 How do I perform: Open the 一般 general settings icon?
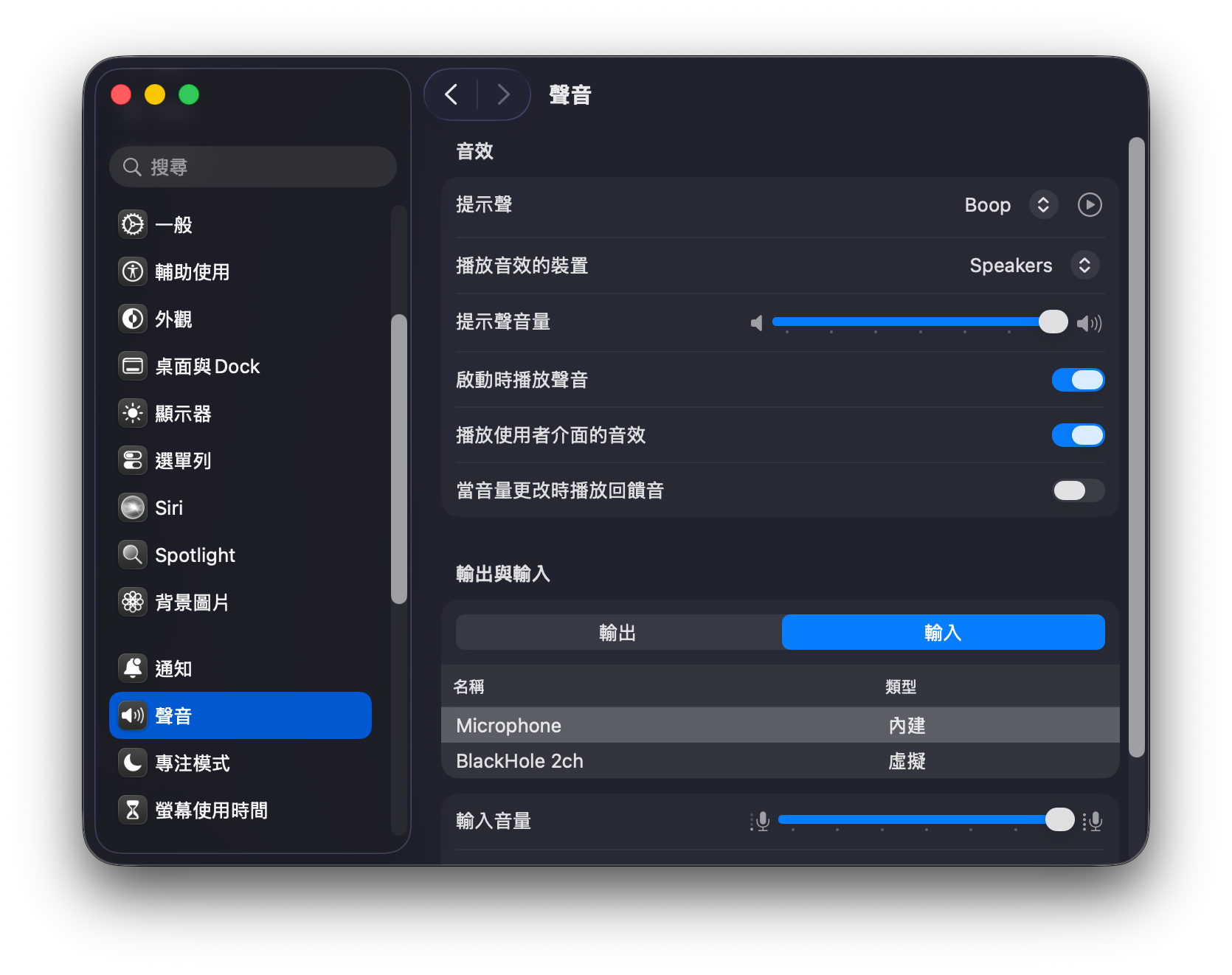click(133, 224)
